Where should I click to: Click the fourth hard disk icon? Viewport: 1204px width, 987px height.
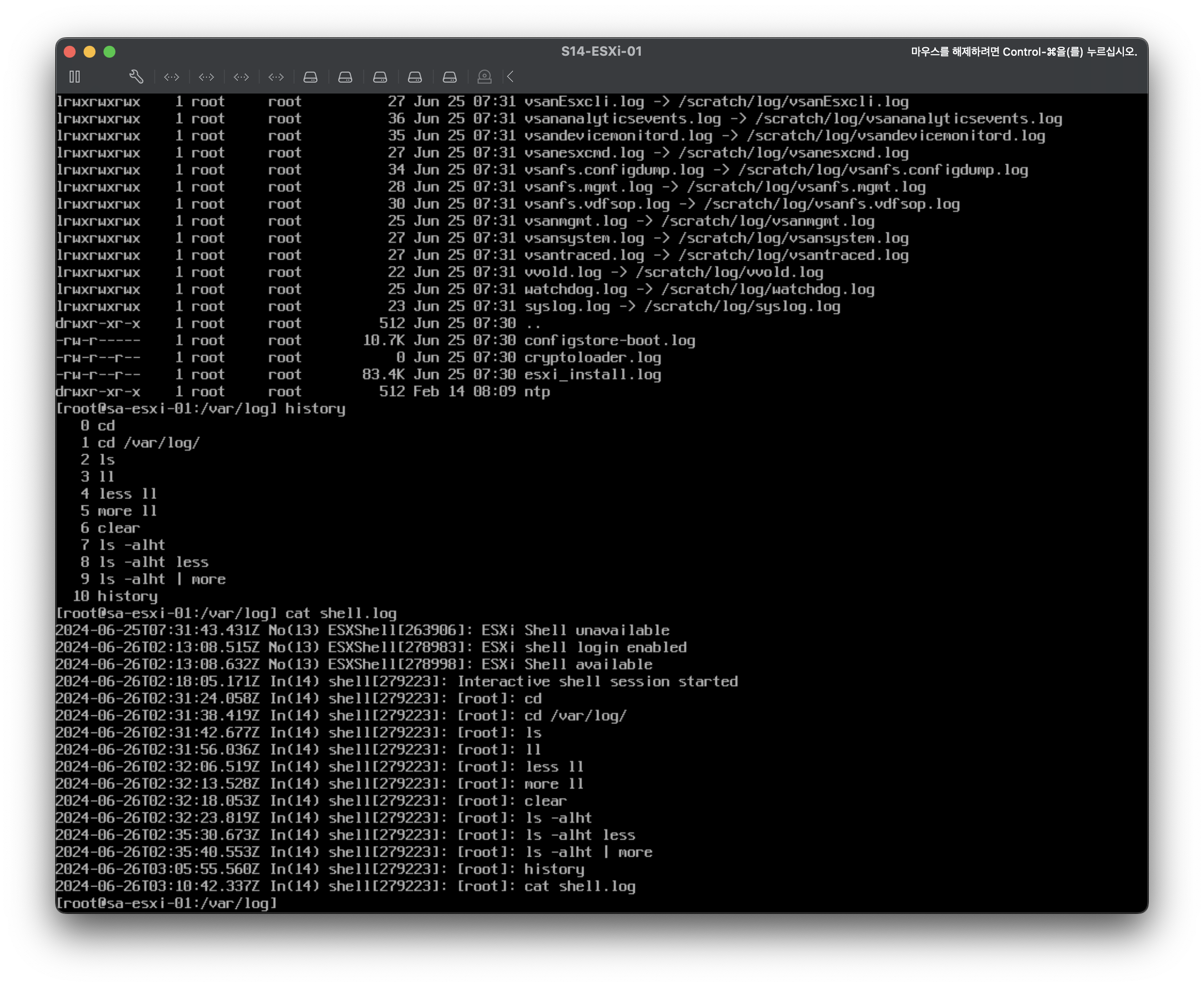click(415, 77)
